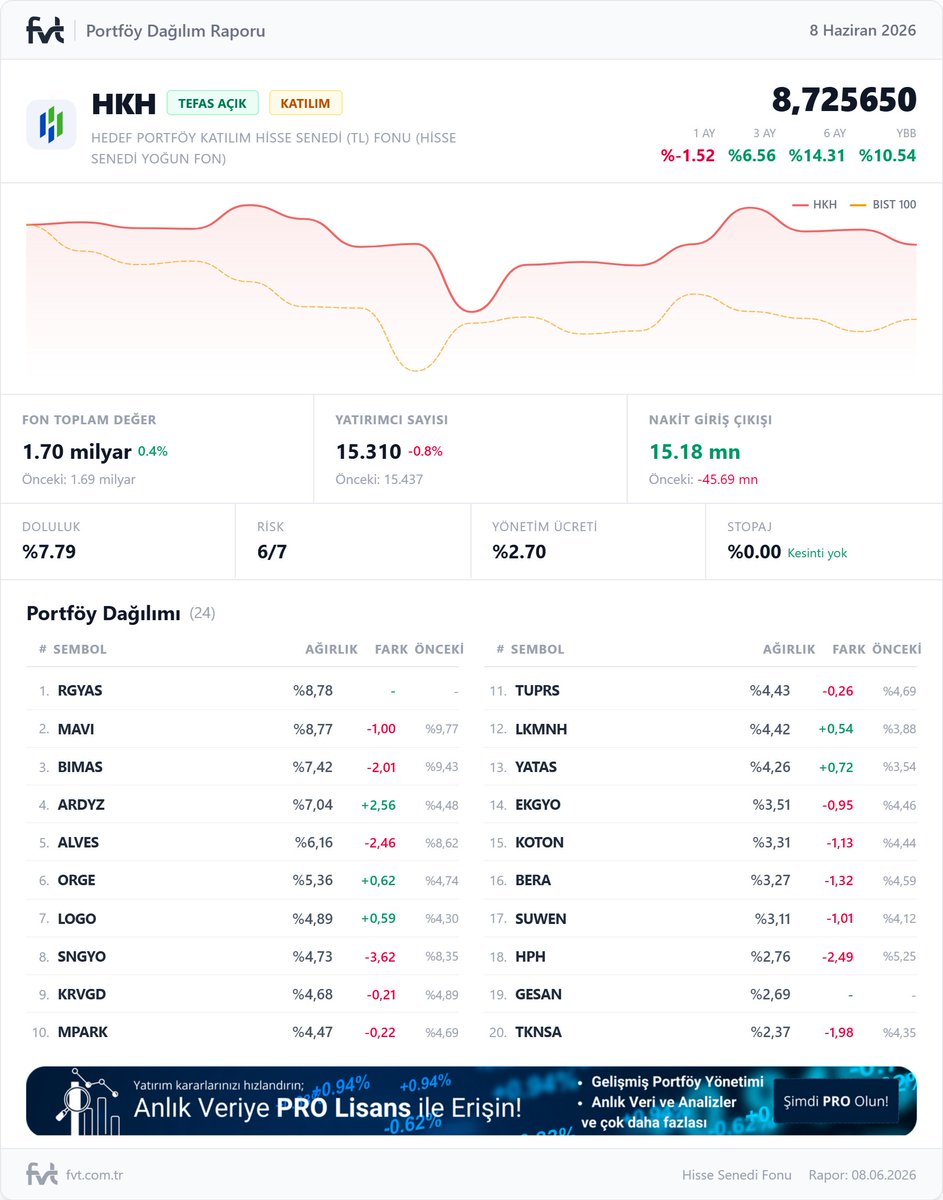The width and height of the screenshot is (943, 1200).
Task: Select the SNGYO row symbol
Action: pos(82,957)
